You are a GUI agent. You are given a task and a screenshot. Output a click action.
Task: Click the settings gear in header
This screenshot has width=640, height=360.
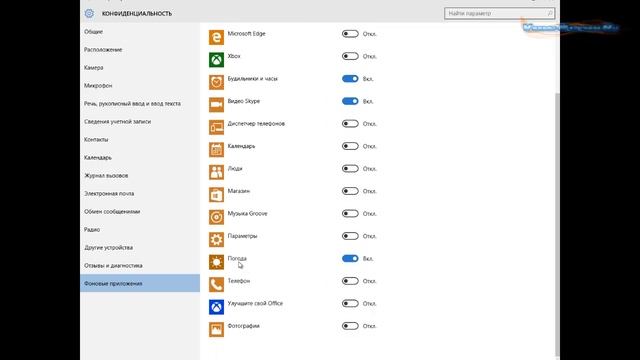[x=89, y=13]
